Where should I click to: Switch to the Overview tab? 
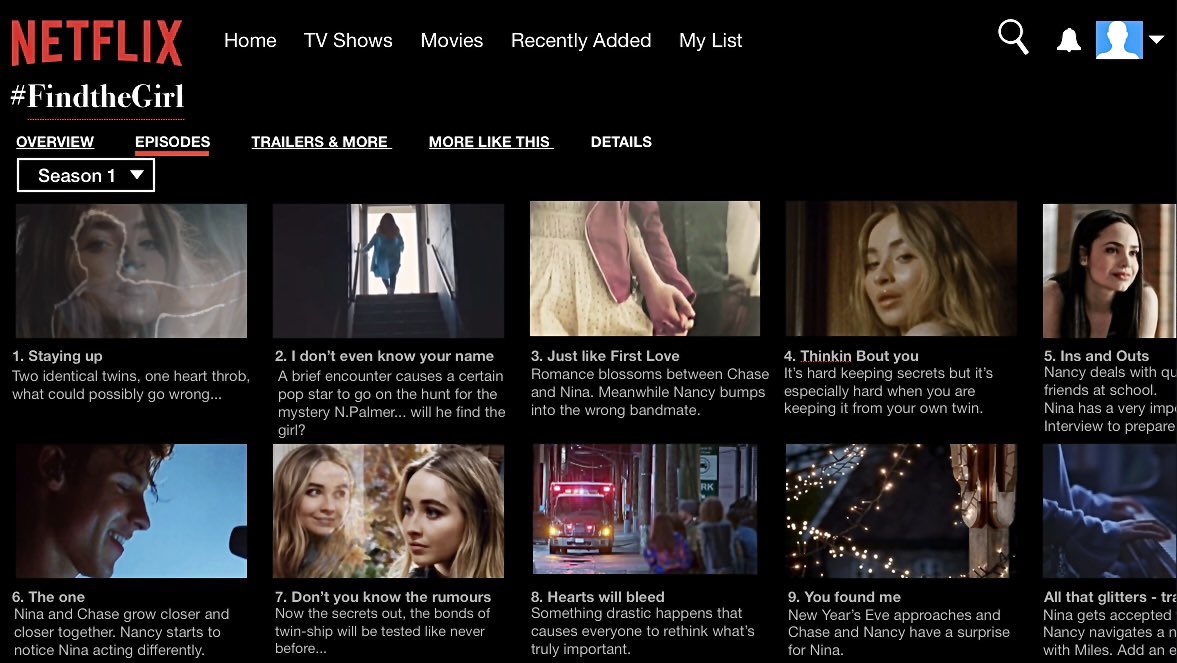click(55, 142)
